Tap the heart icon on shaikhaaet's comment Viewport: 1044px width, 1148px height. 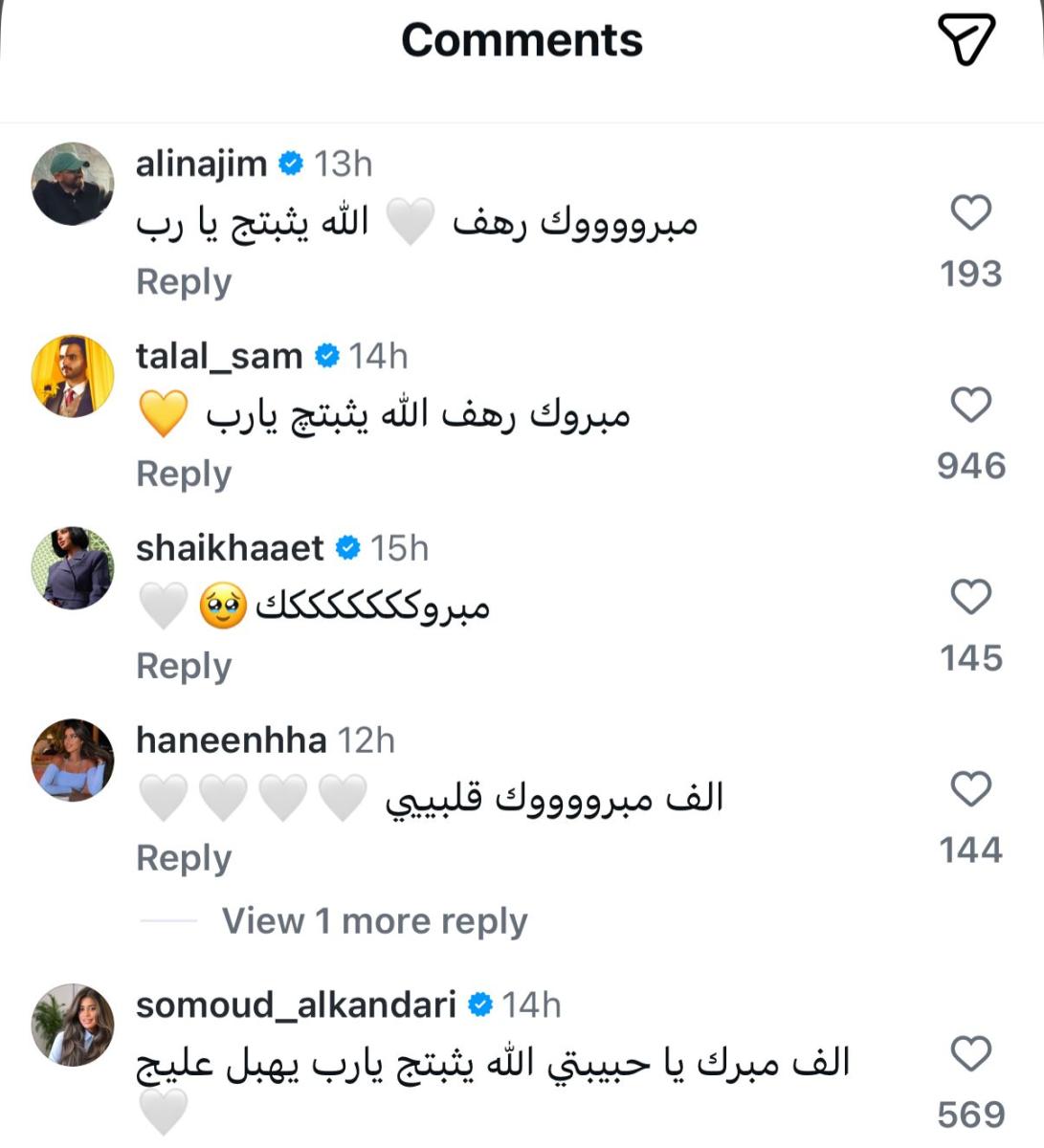(x=969, y=597)
